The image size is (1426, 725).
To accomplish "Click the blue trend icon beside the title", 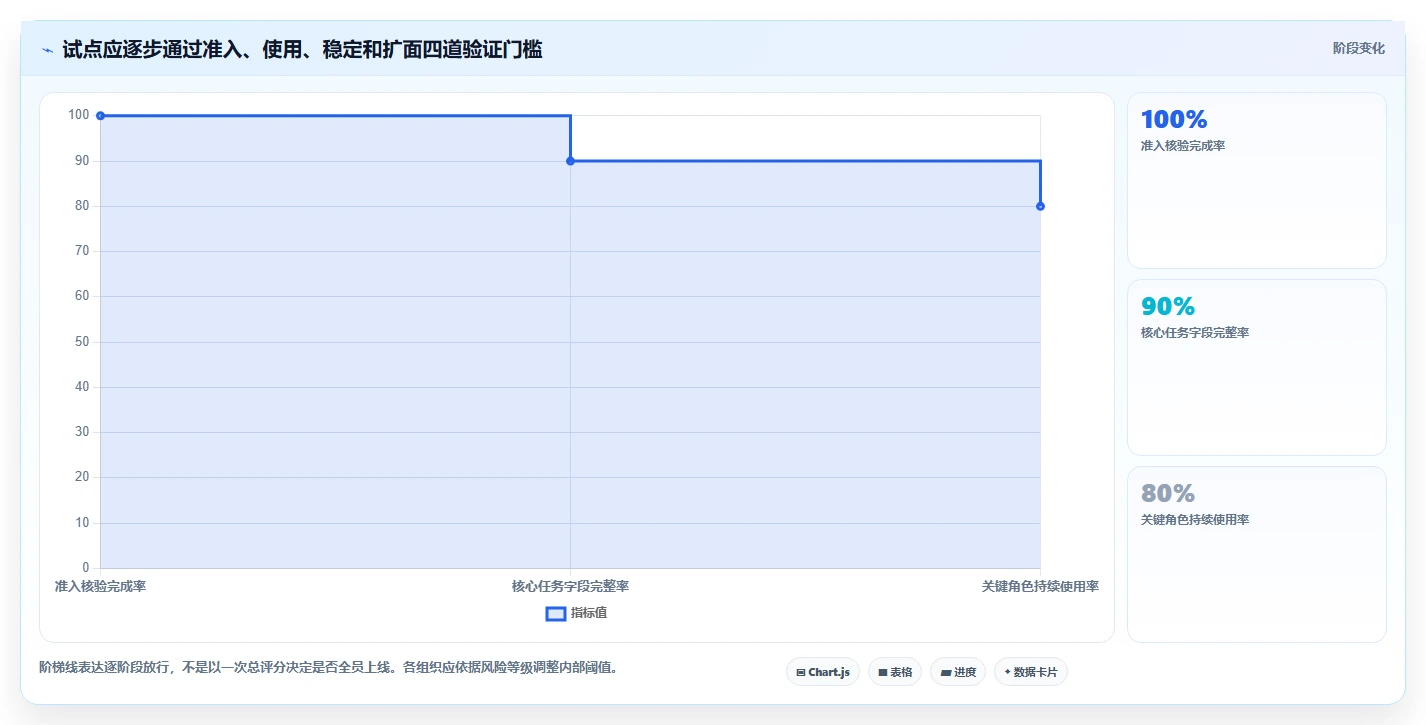I will (47, 50).
